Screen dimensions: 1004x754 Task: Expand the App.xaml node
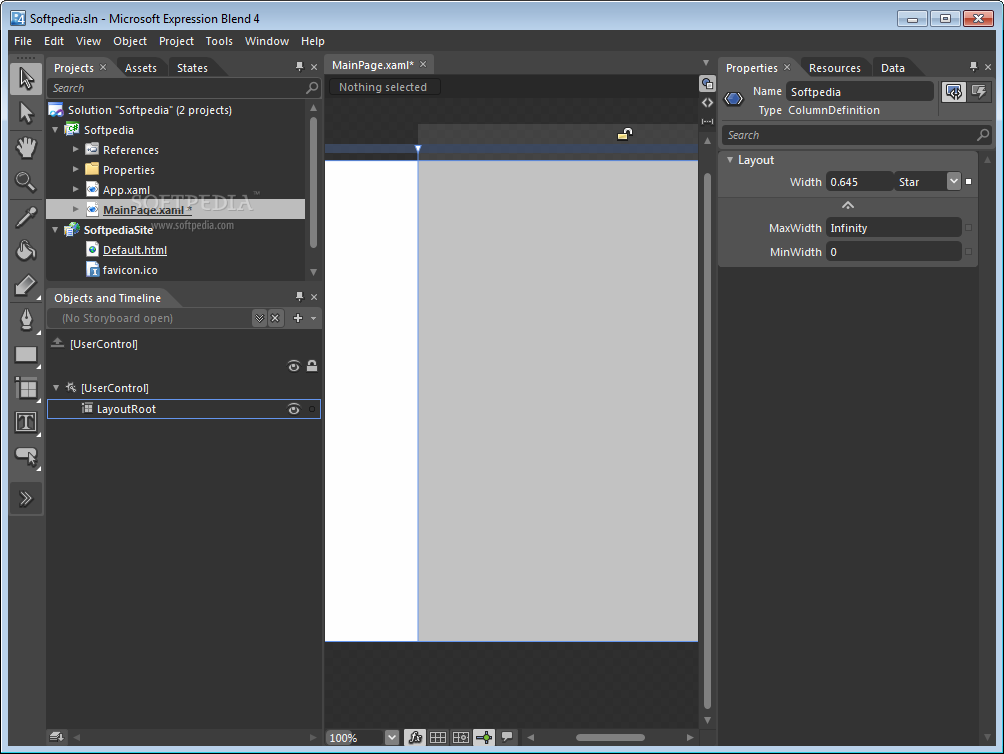coord(76,189)
